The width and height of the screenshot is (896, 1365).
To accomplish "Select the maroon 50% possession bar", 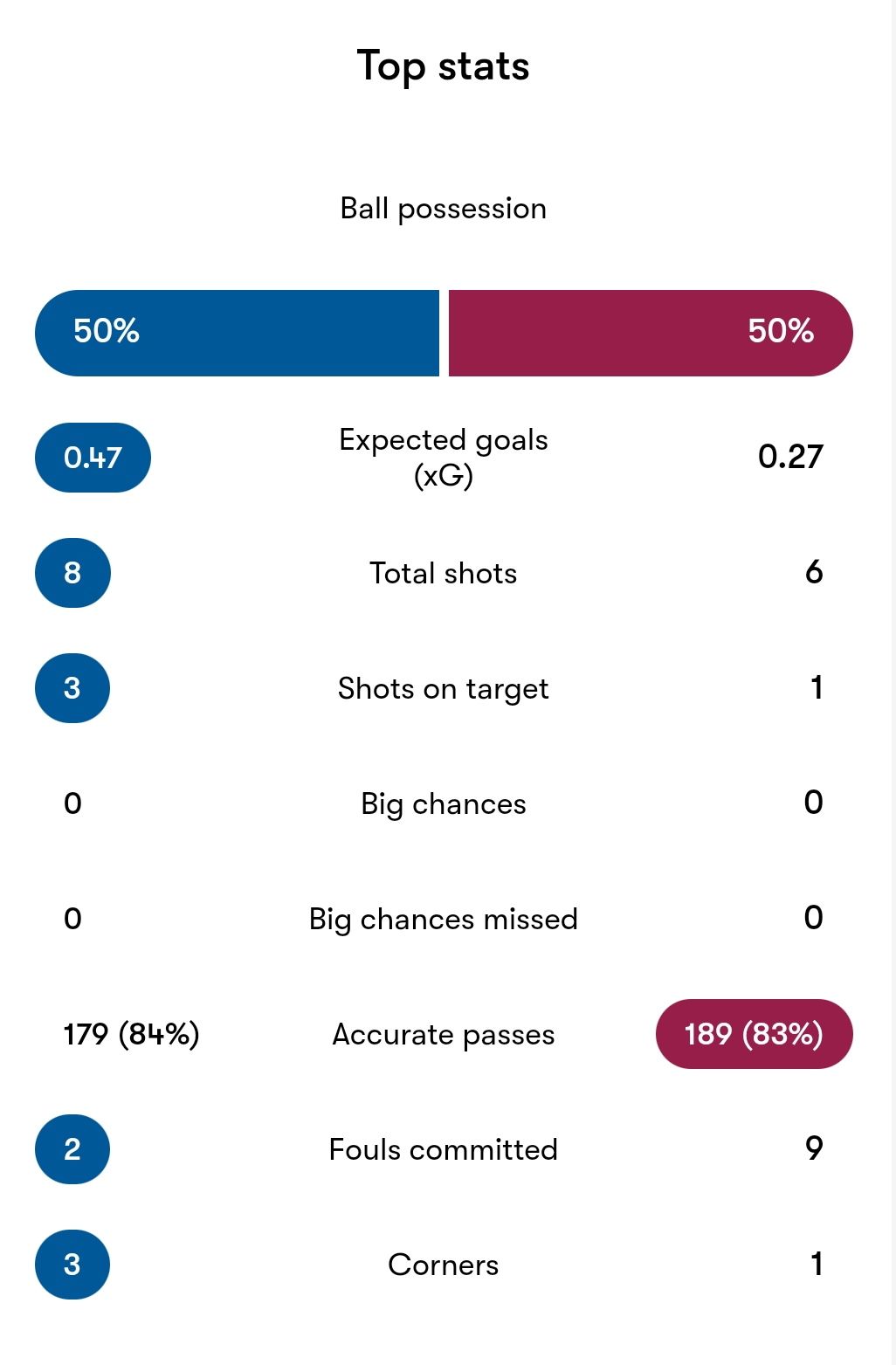I will coord(651,333).
